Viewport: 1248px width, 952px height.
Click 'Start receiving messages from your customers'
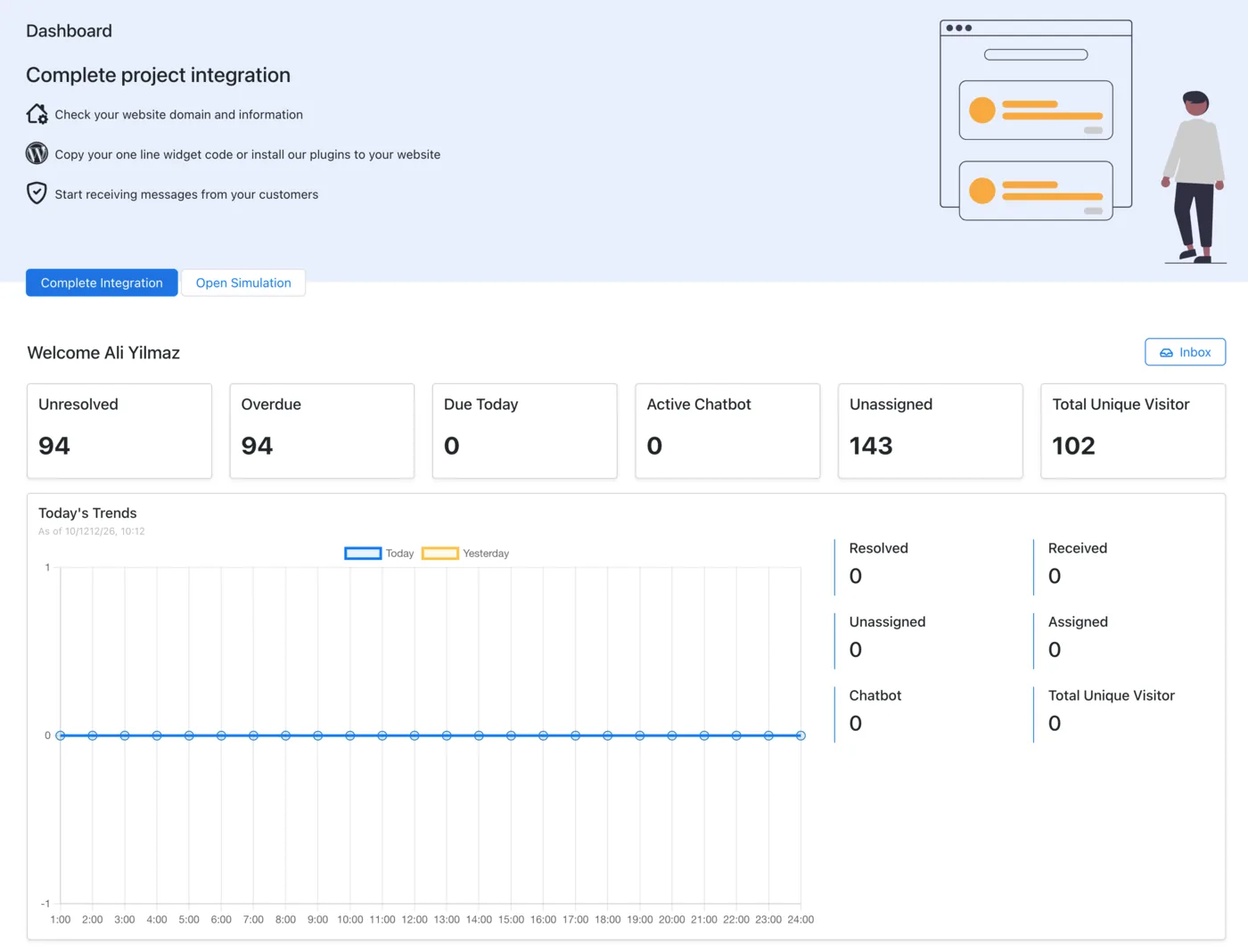coord(186,194)
